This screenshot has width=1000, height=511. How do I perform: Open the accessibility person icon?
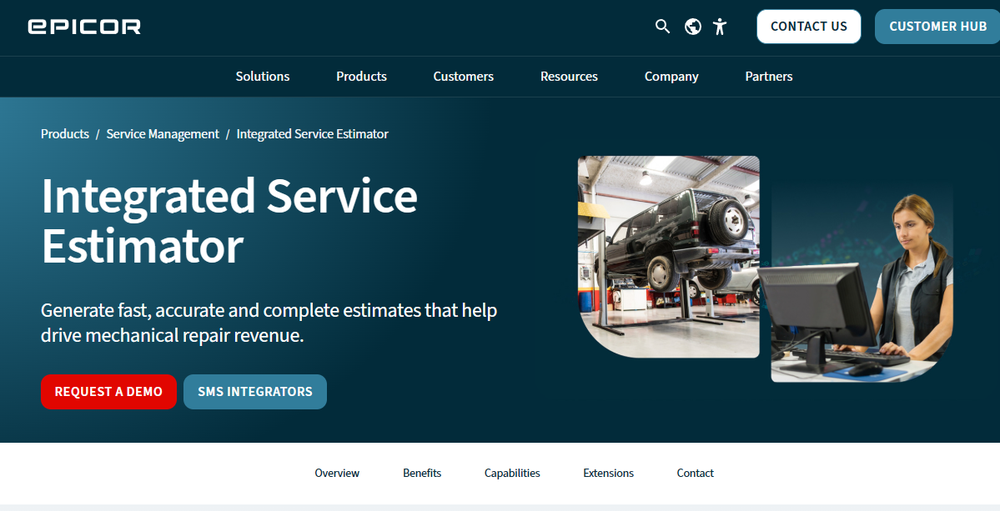pyautogui.click(x=720, y=26)
